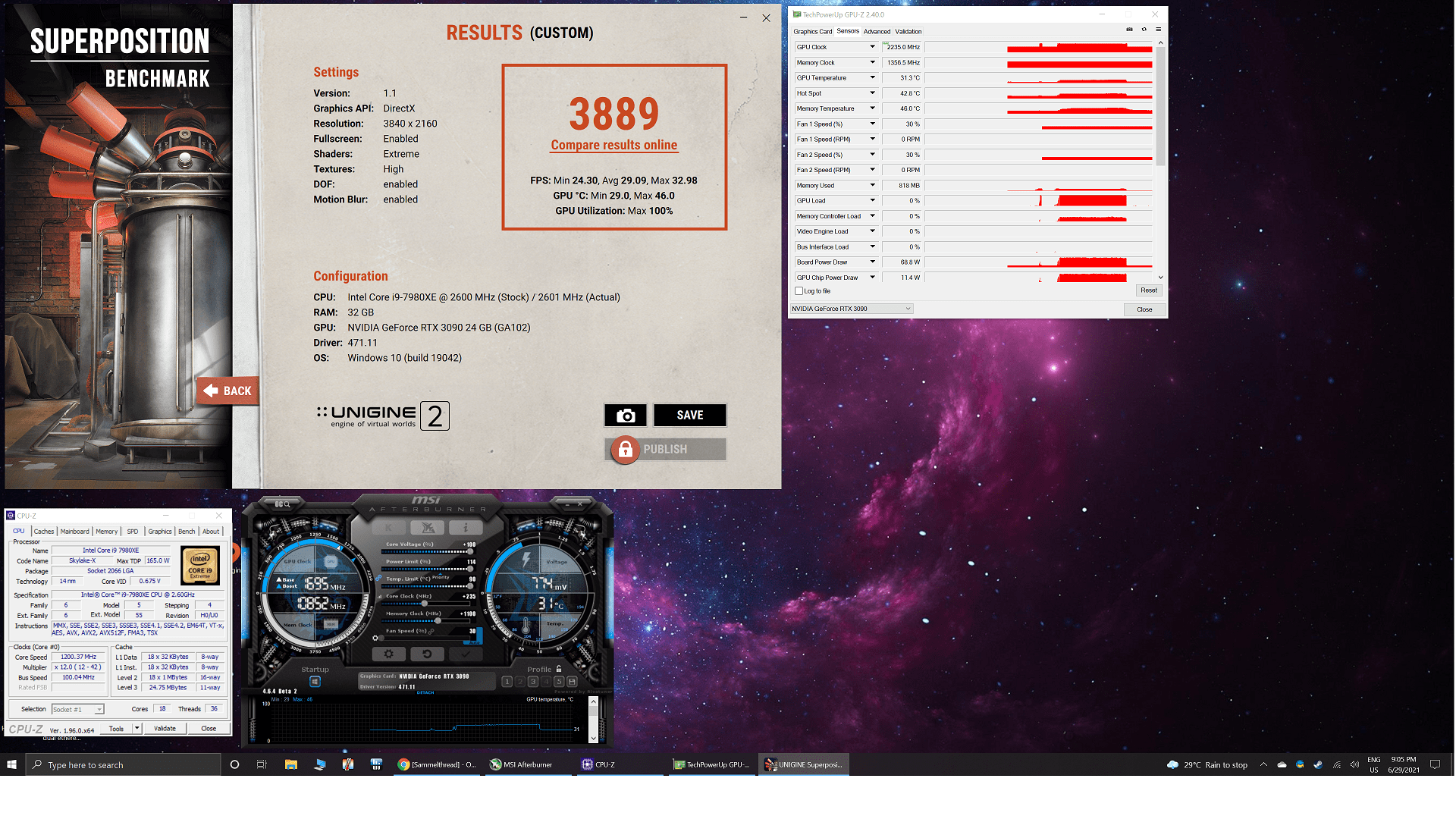Expand GPU Clock sensor dropdown
The height and width of the screenshot is (819, 1456).
coord(872,47)
